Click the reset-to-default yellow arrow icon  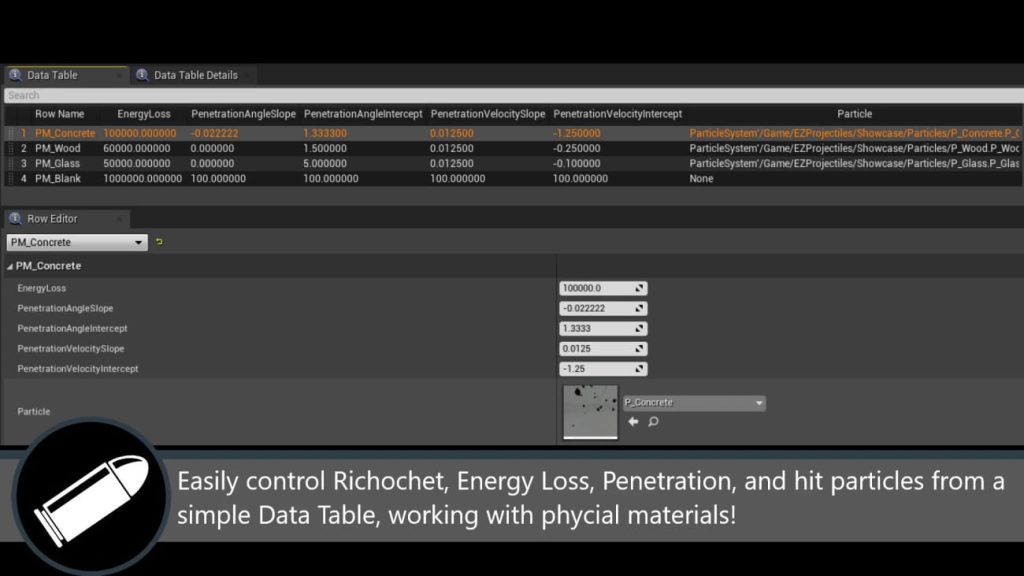pos(159,242)
